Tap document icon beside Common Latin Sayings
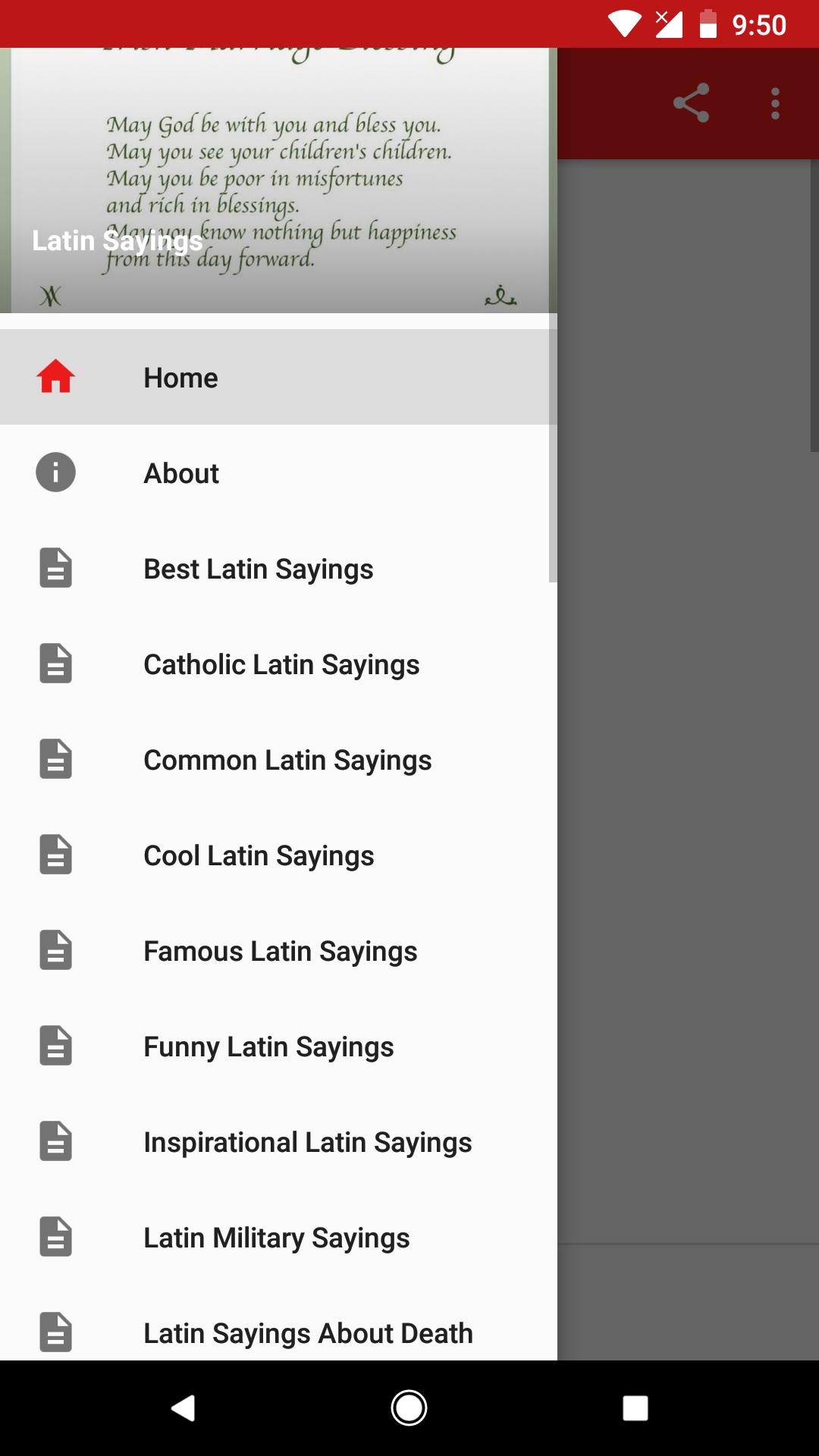This screenshot has width=819, height=1456. click(x=55, y=759)
